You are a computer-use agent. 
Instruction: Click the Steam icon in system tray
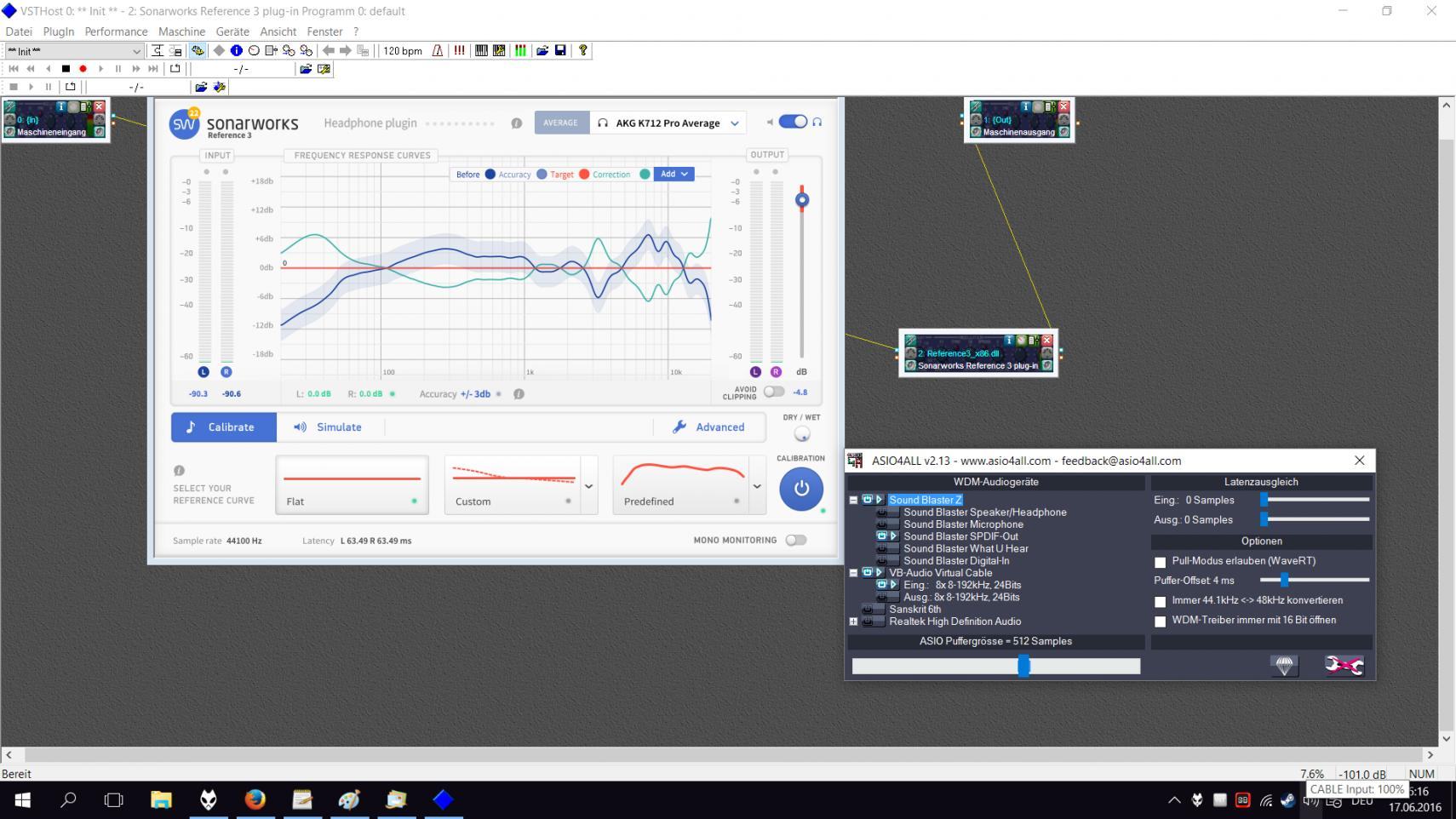[1288, 800]
